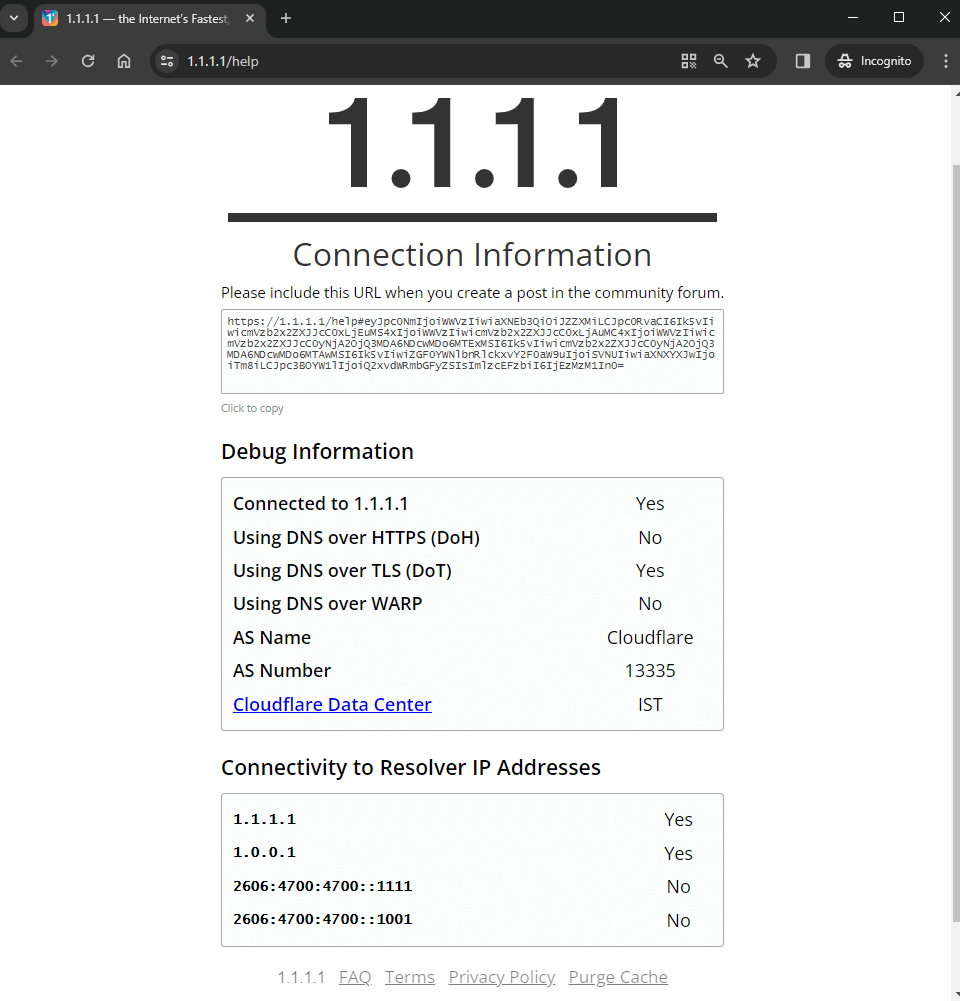
Task: Click the Cloudflare Data Center link
Action: click(332, 704)
